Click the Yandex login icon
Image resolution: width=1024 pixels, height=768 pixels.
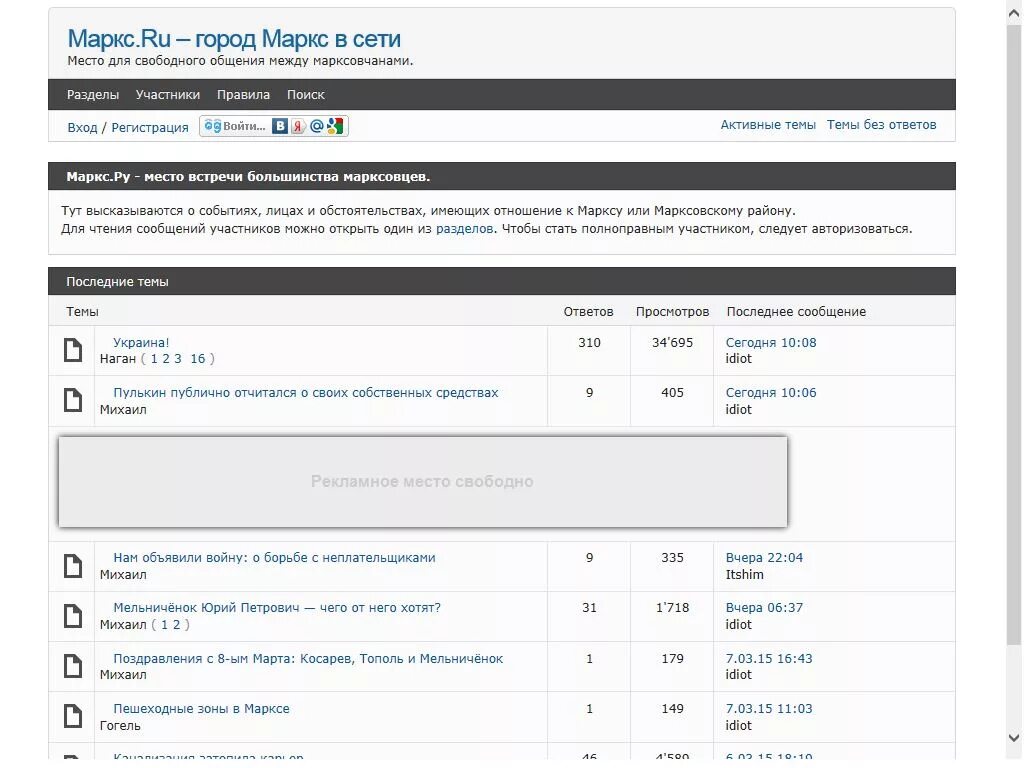pyautogui.click(x=298, y=126)
